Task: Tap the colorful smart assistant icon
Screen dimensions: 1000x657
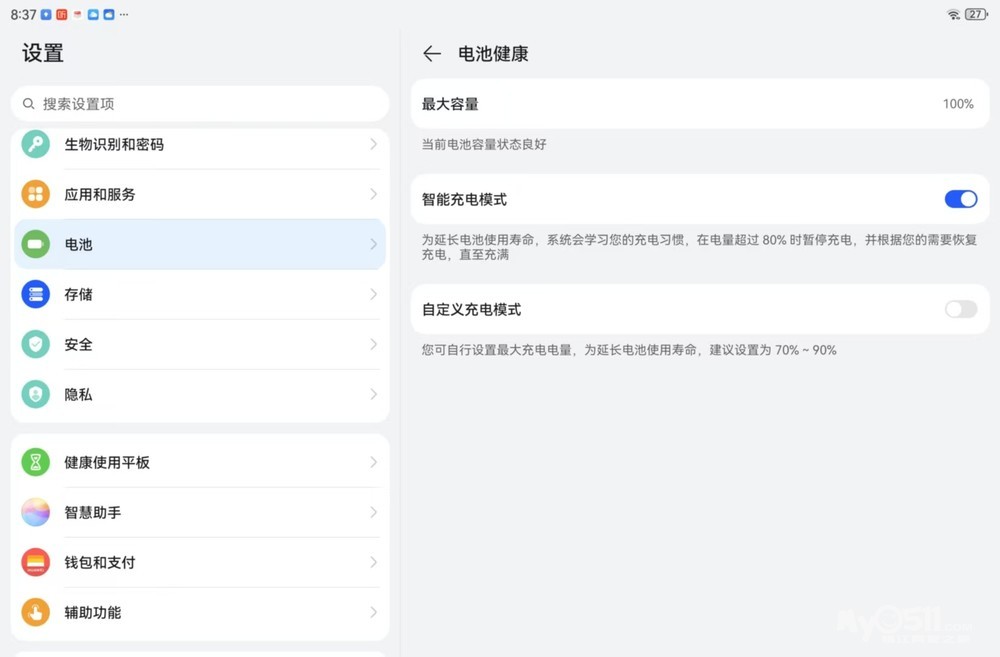Action: point(36,512)
